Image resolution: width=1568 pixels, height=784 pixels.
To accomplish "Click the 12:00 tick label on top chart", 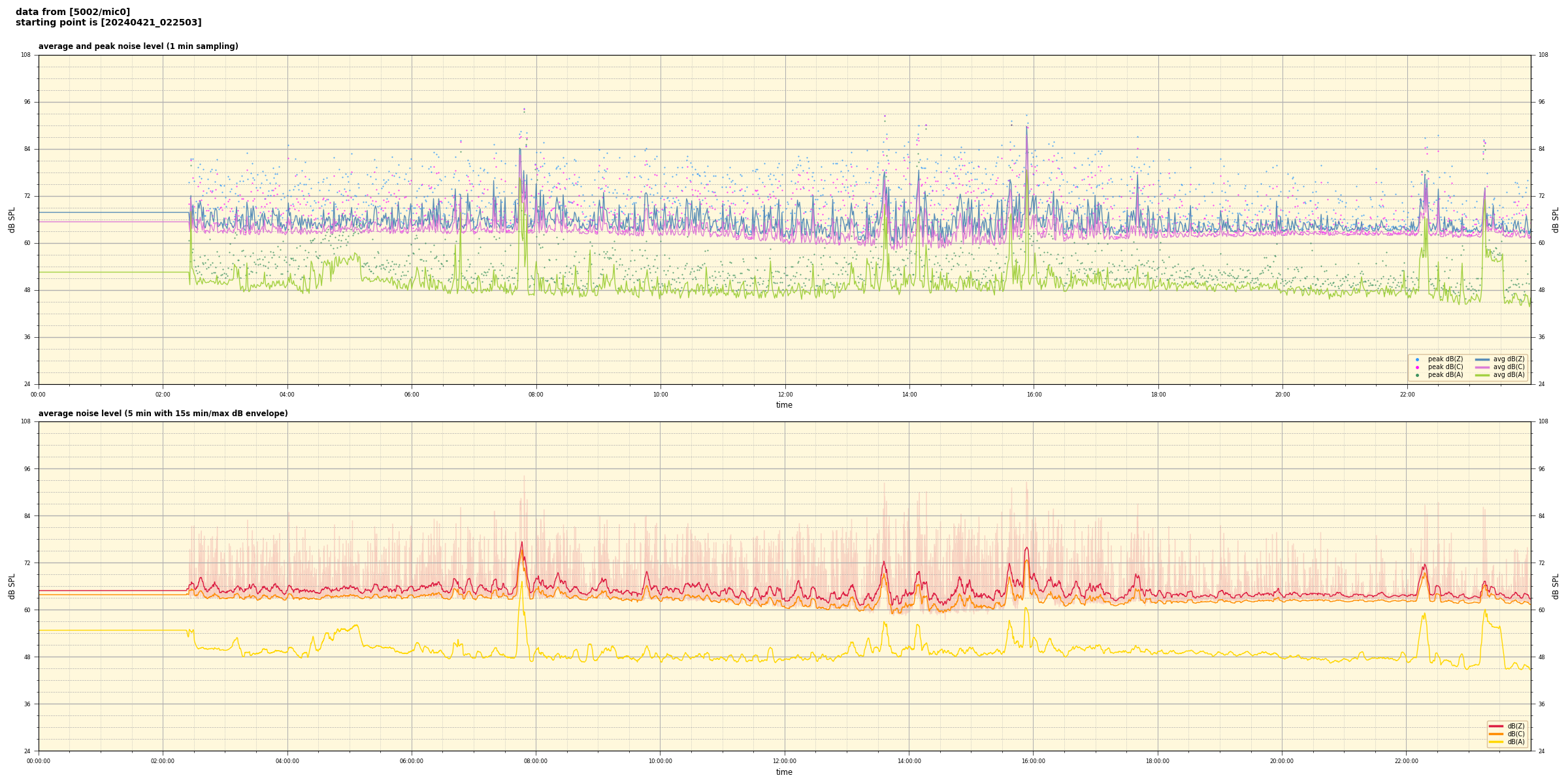I will coord(785,395).
